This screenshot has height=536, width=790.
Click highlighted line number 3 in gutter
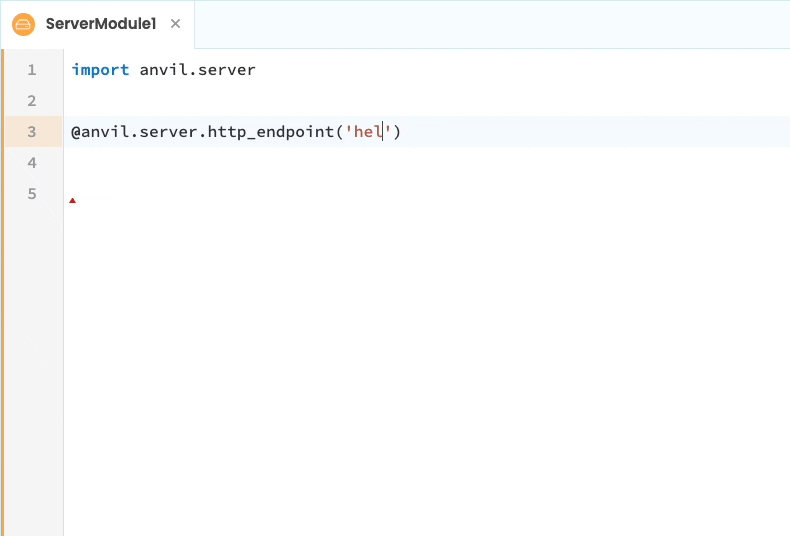(32, 132)
